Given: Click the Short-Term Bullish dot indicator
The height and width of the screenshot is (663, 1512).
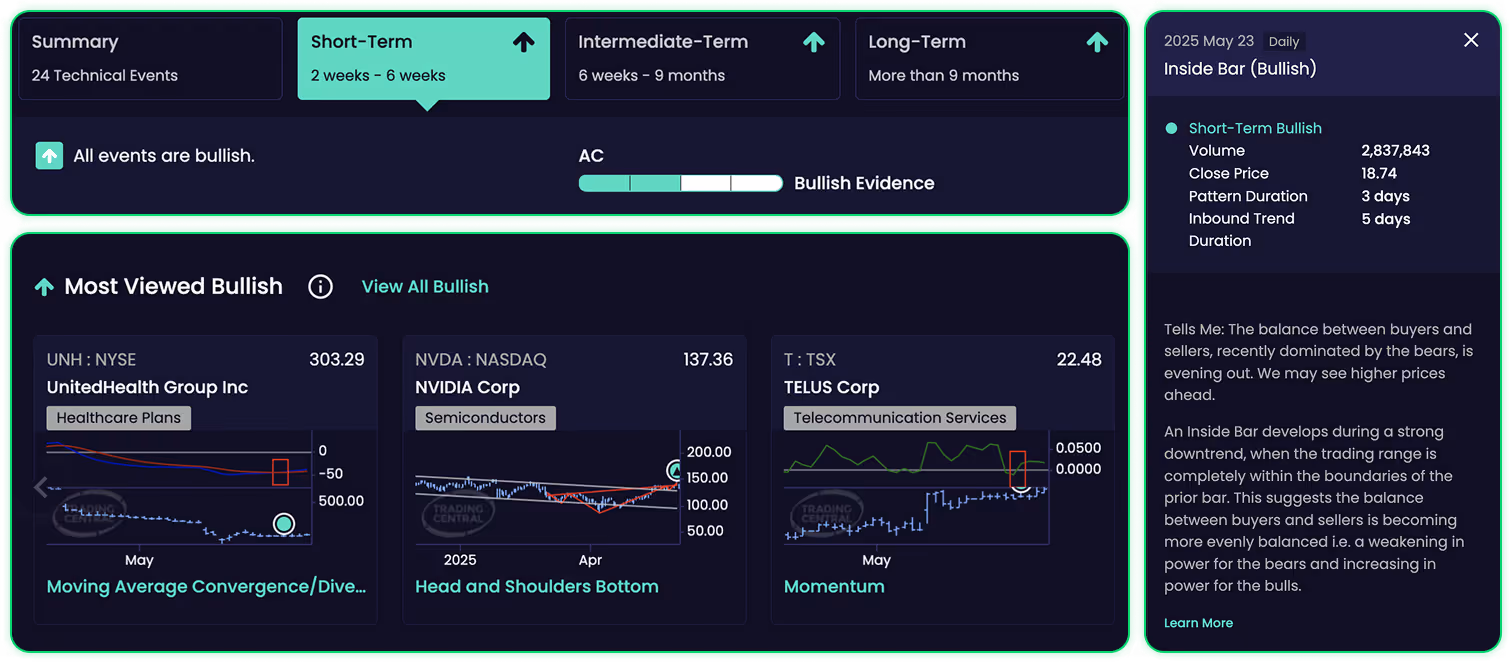Looking at the screenshot, I should 1171,128.
